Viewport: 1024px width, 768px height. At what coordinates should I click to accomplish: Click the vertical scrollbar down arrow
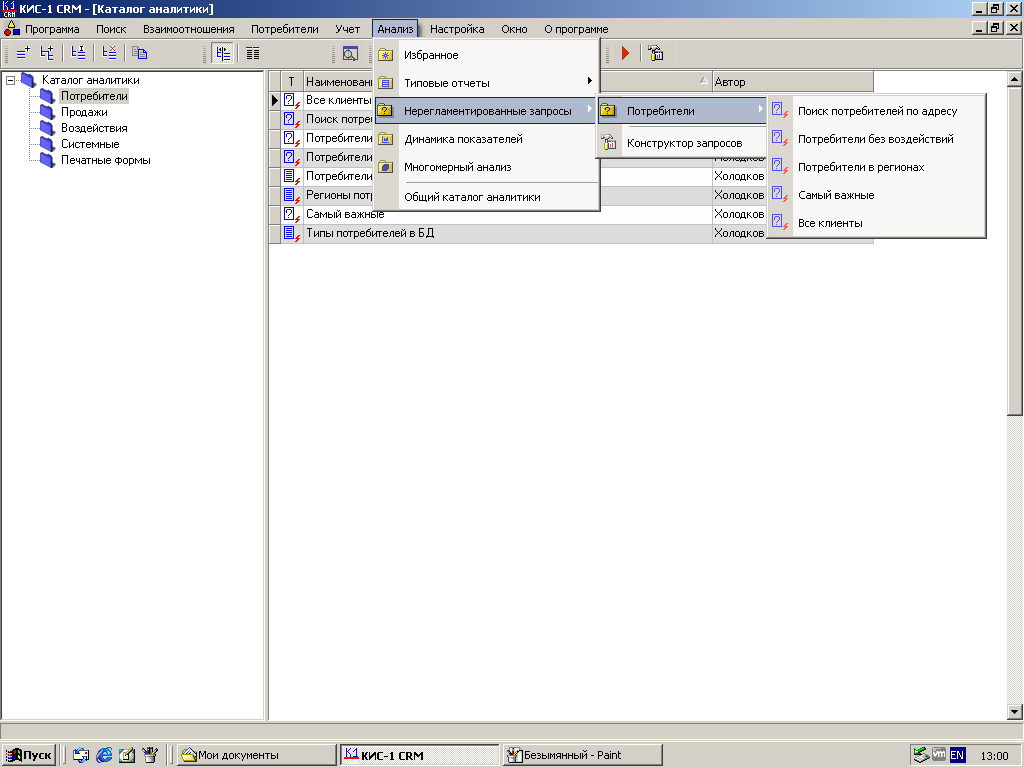pyautogui.click(x=1014, y=712)
